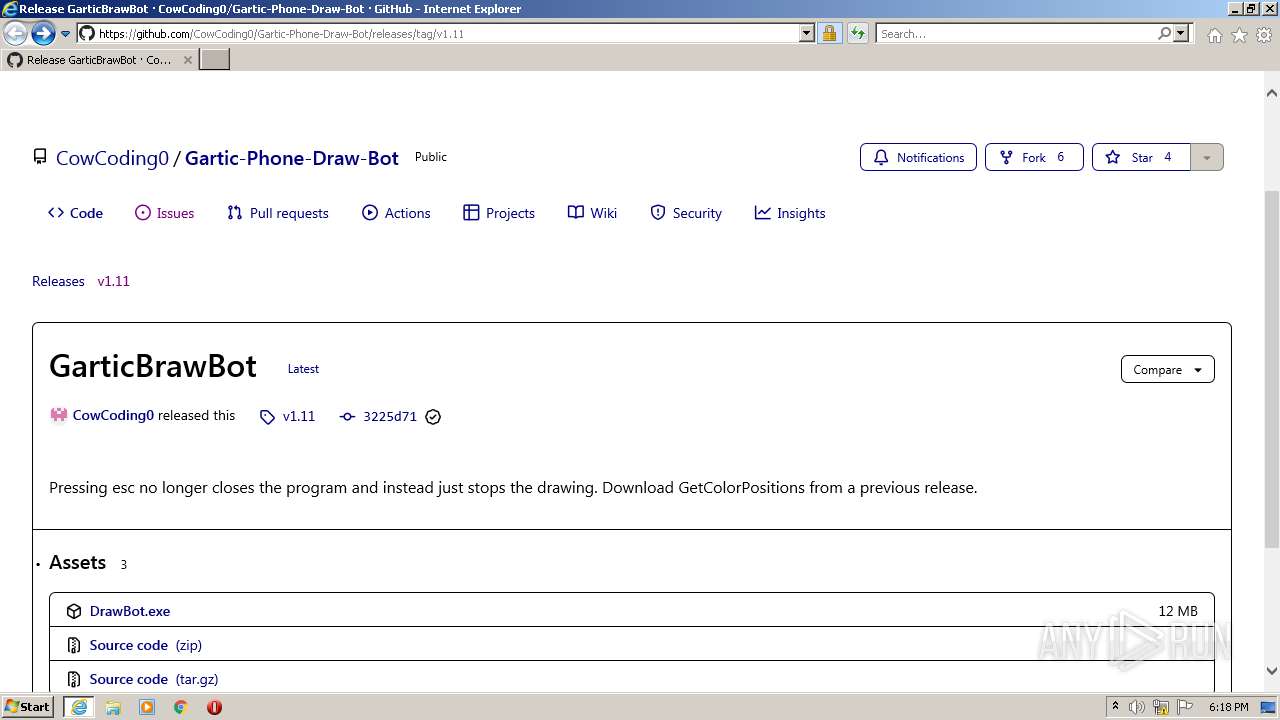Open the volume speaker tray icon
This screenshot has height=720, width=1280.
click(1137, 707)
